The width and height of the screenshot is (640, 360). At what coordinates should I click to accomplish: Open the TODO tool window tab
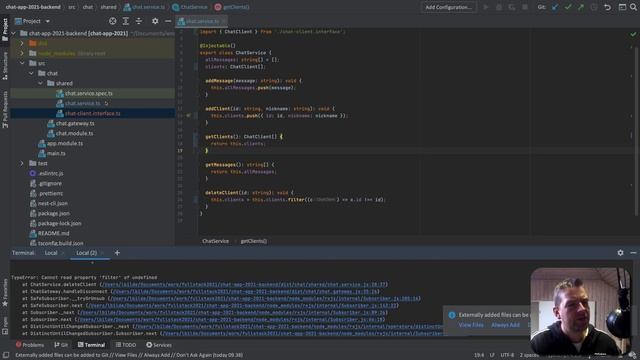click(126, 345)
